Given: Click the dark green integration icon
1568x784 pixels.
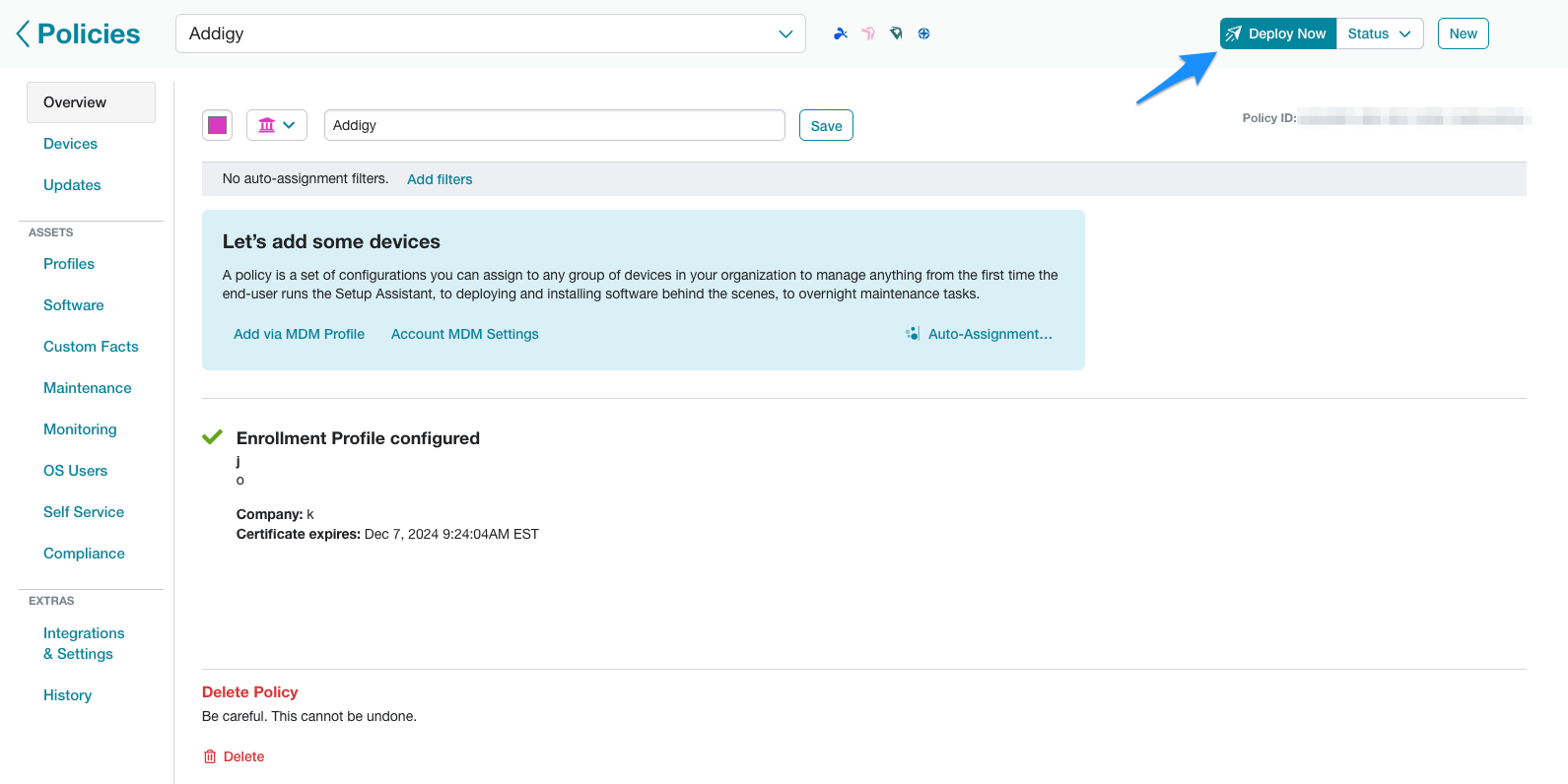Looking at the screenshot, I should [x=896, y=33].
